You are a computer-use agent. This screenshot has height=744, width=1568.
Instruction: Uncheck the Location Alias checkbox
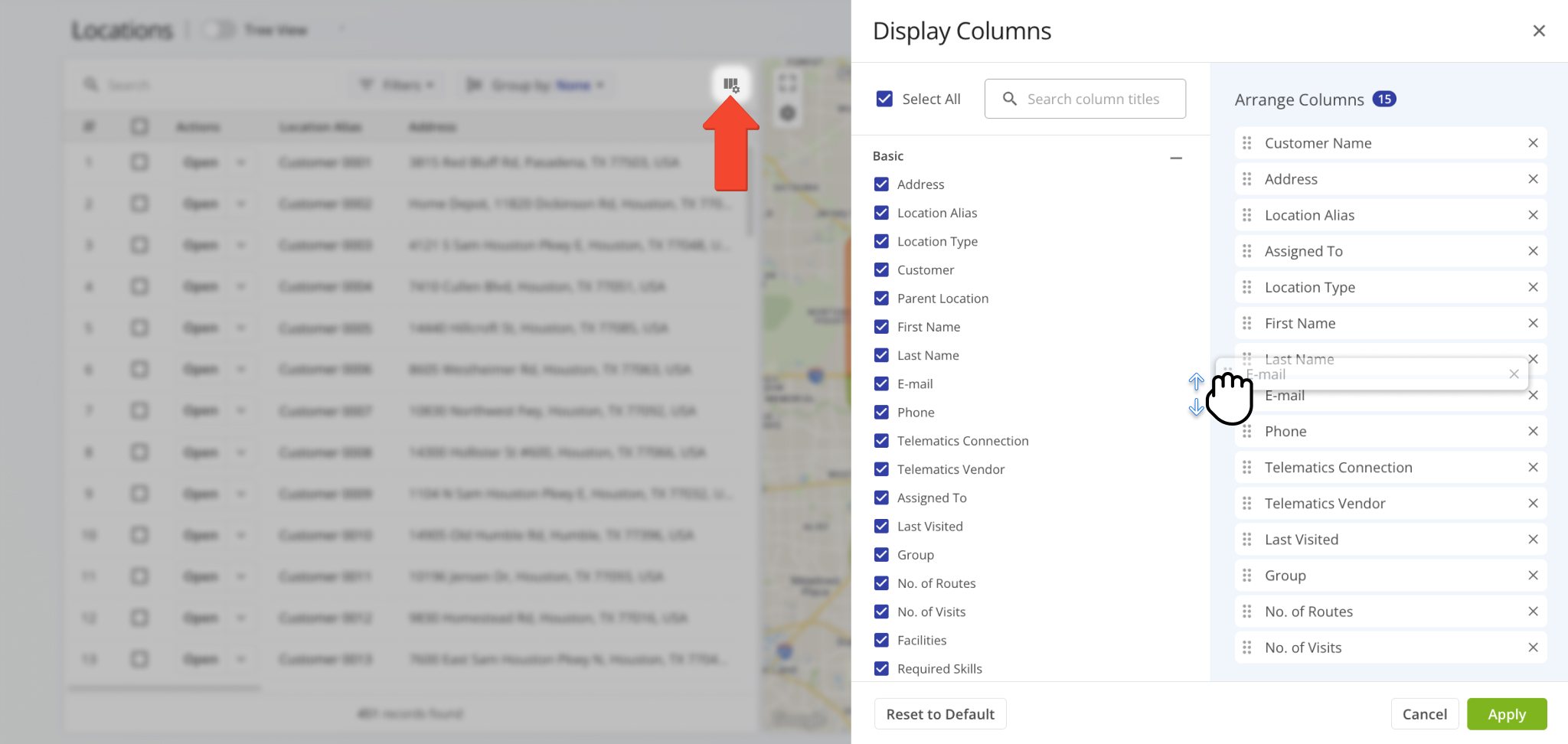click(881, 213)
